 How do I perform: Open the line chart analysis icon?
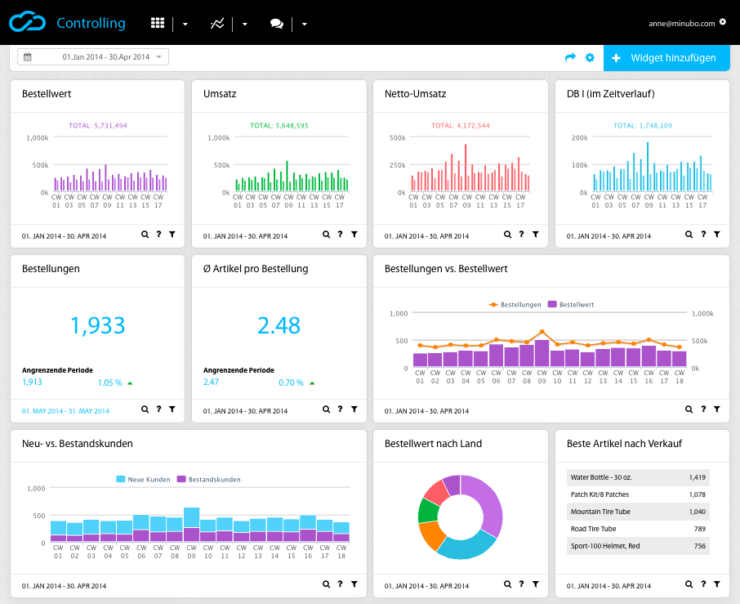[x=217, y=23]
